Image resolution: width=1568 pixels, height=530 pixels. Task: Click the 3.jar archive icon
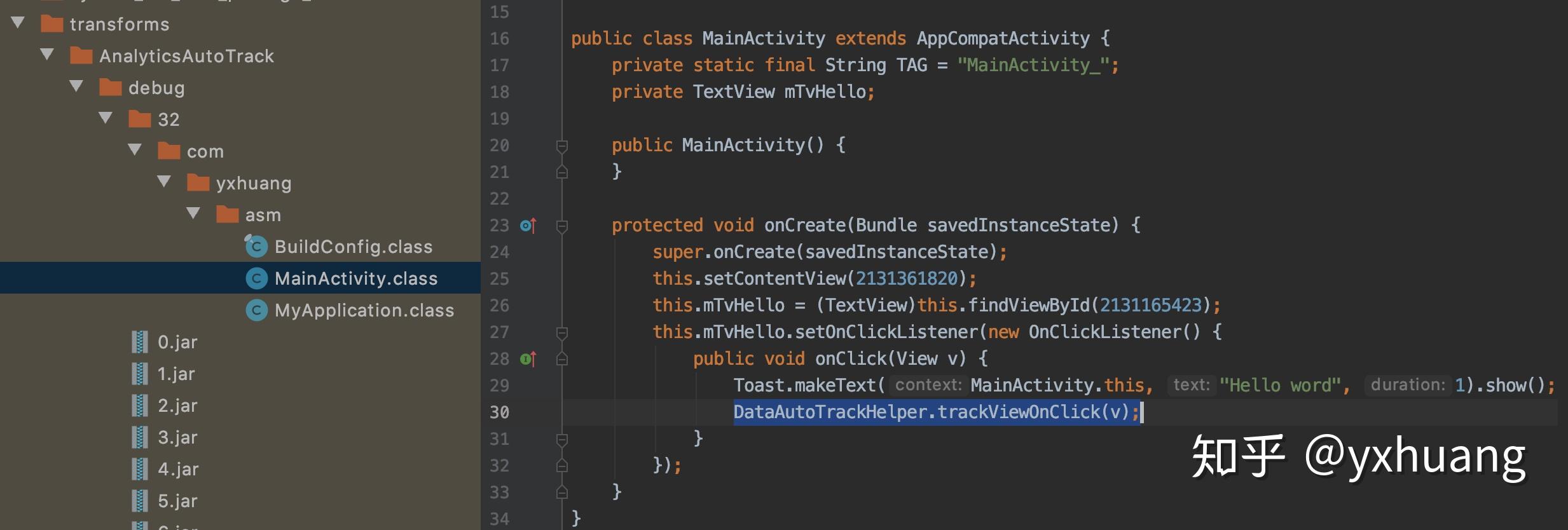[x=140, y=437]
